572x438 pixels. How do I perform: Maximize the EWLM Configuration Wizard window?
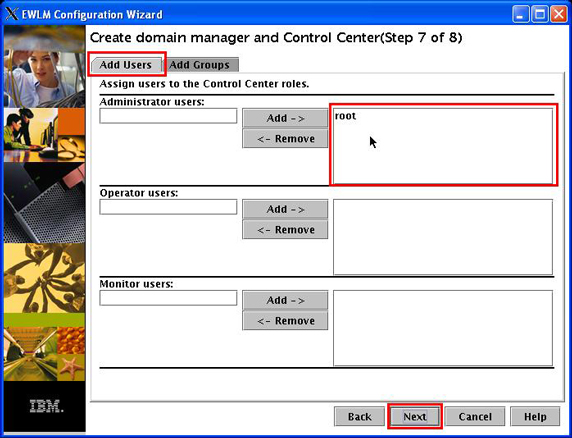[540, 15]
